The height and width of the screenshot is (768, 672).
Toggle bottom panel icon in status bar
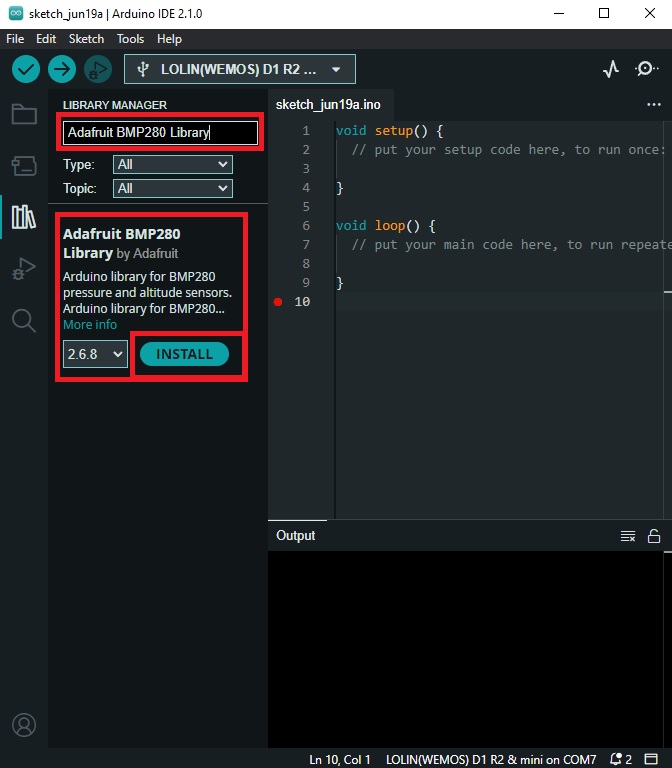[x=651, y=759]
